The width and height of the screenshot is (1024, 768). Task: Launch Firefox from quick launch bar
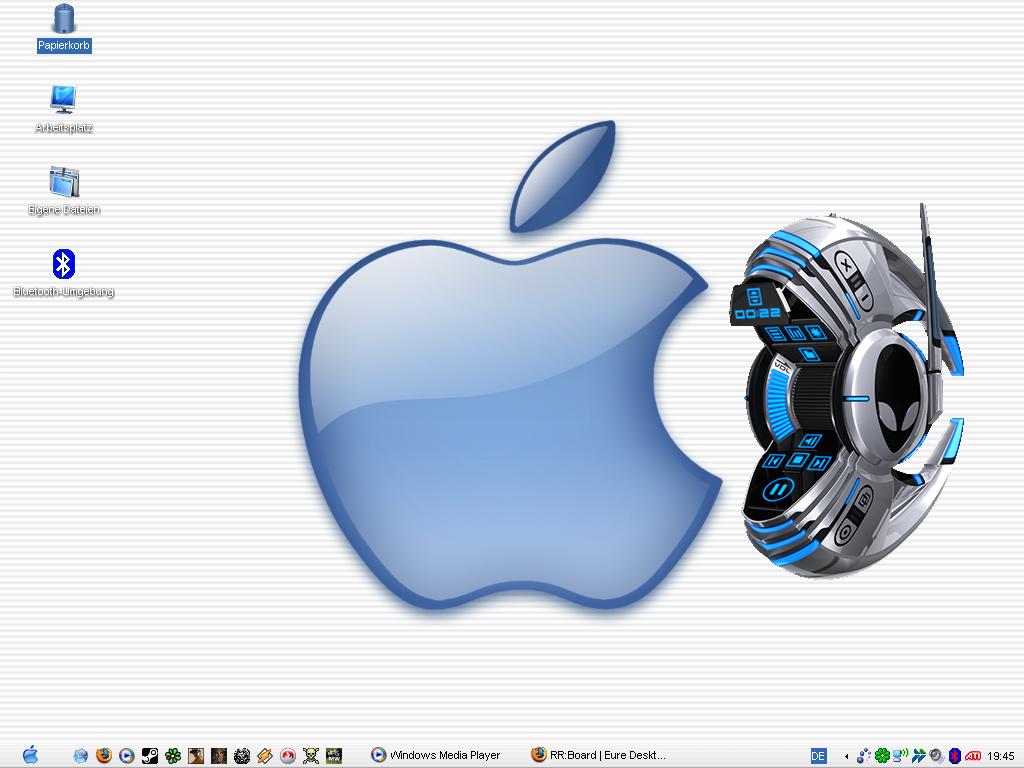(x=104, y=756)
